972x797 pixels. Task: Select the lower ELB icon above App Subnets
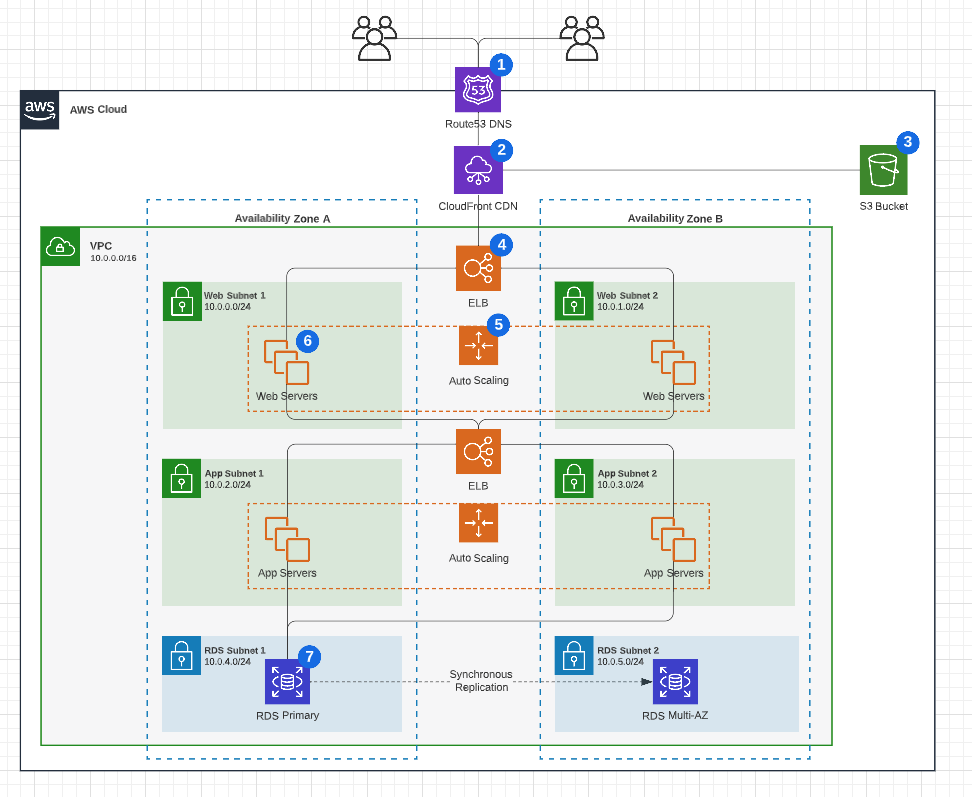click(x=478, y=452)
